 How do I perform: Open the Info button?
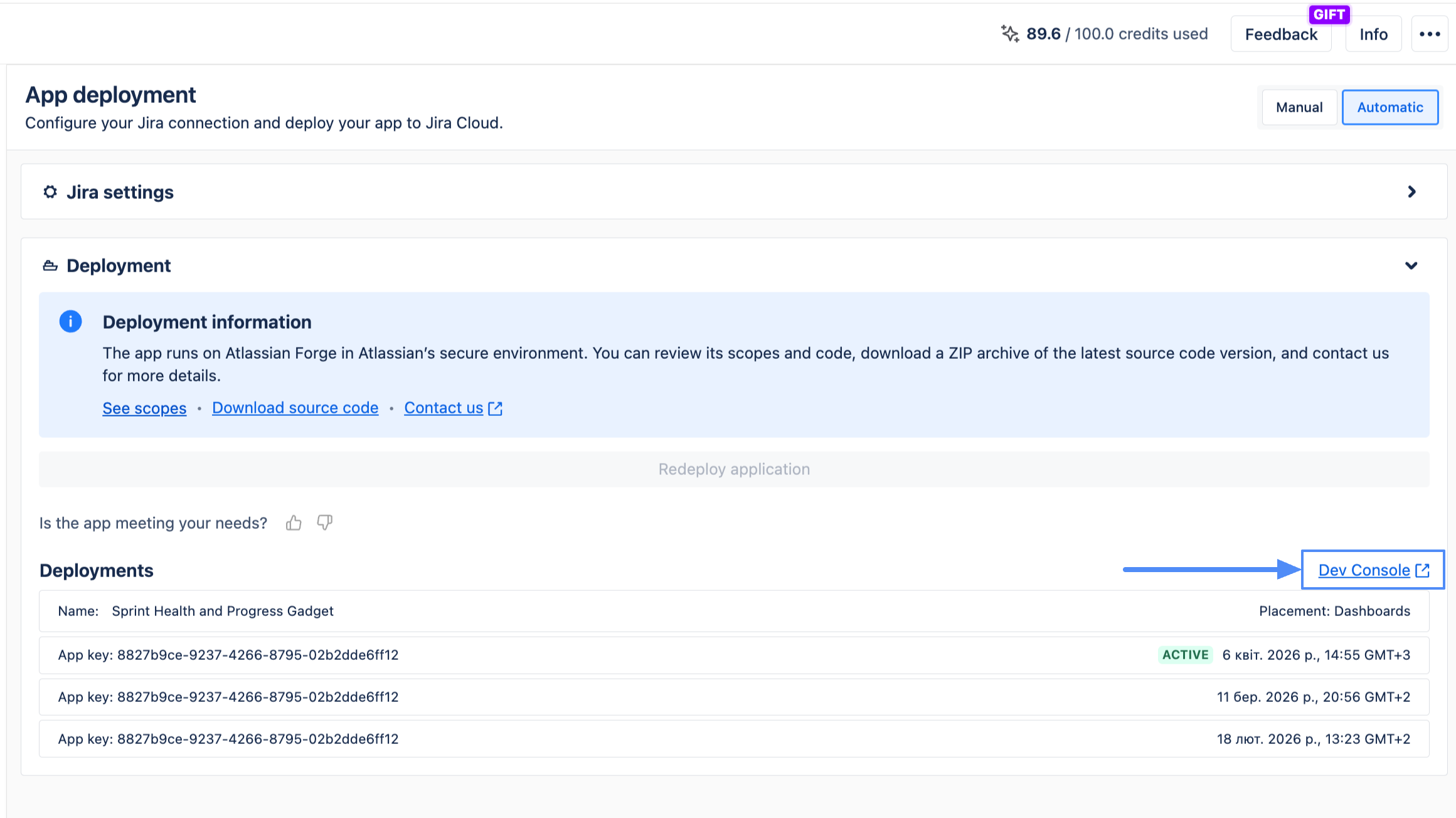click(1373, 35)
